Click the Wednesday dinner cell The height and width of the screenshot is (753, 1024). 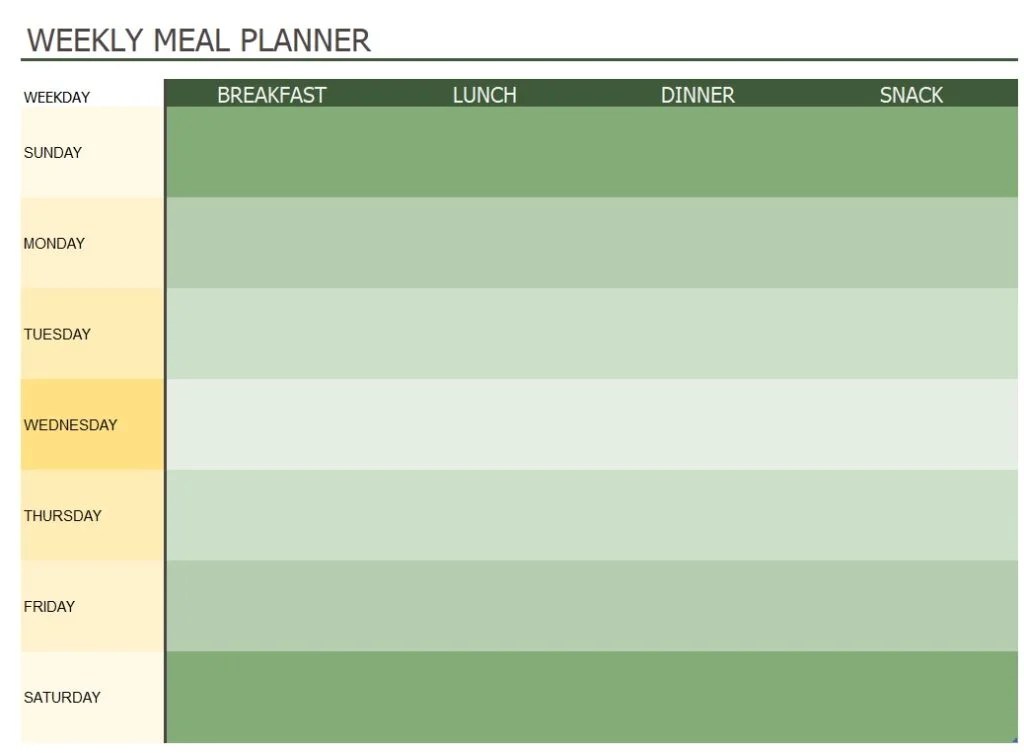(697, 425)
